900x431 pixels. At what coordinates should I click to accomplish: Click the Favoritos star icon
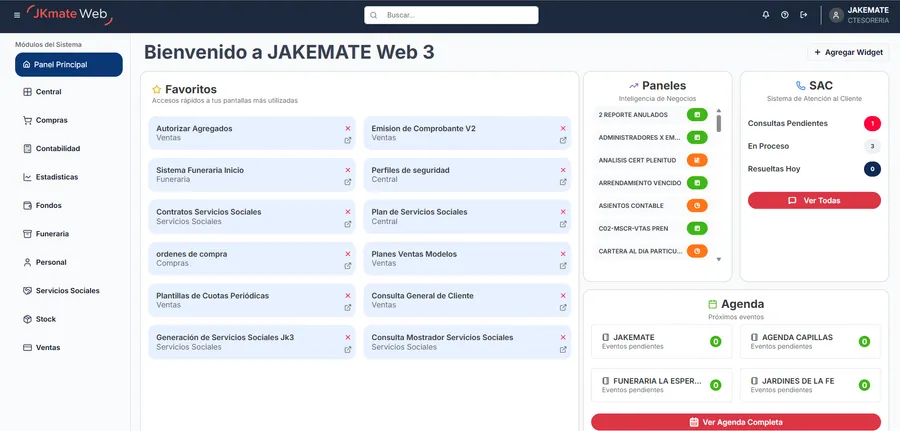156,90
